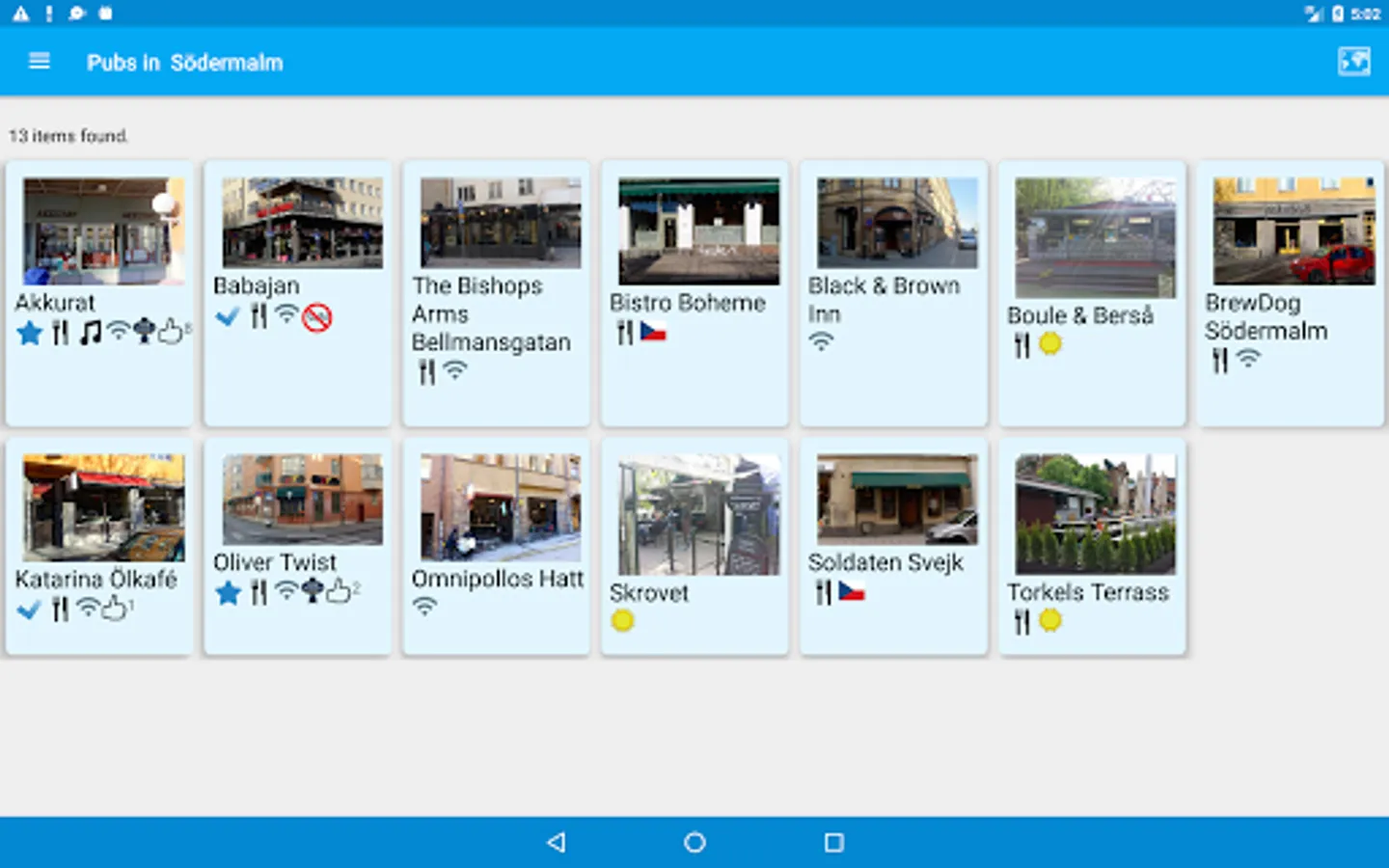1389x868 pixels.
Task: Tap the Czech flag icon on Soldaten Svejk
Action: click(851, 591)
